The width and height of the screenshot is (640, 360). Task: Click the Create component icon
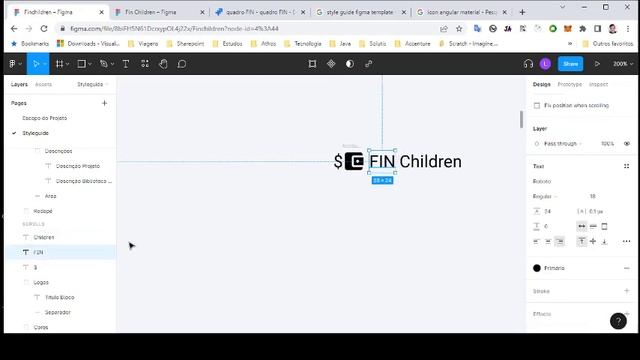(331, 64)
